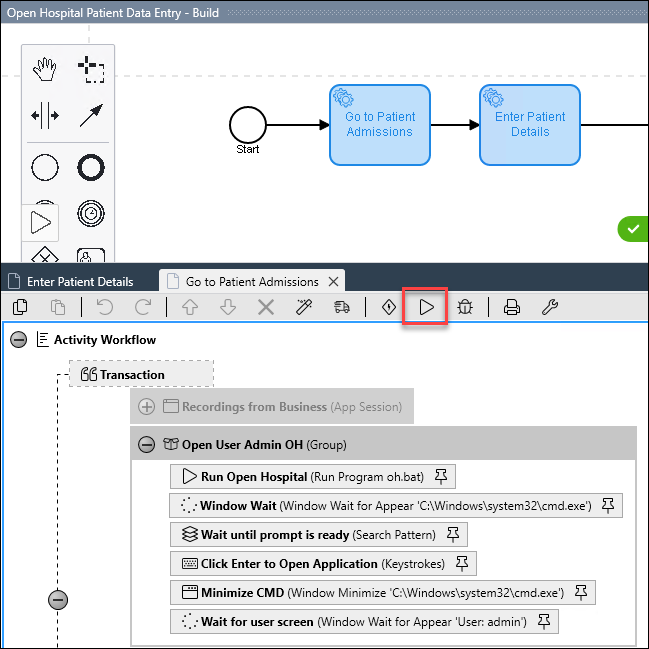
Task: Toggle the pin on Minimize CMD step
Action: pos(580,592)
